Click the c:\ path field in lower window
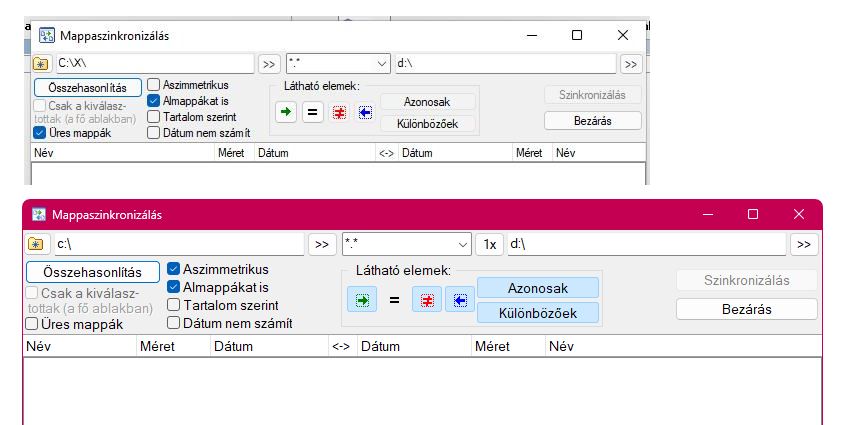Viewport: 851px width, 425px height. (179, 245)
